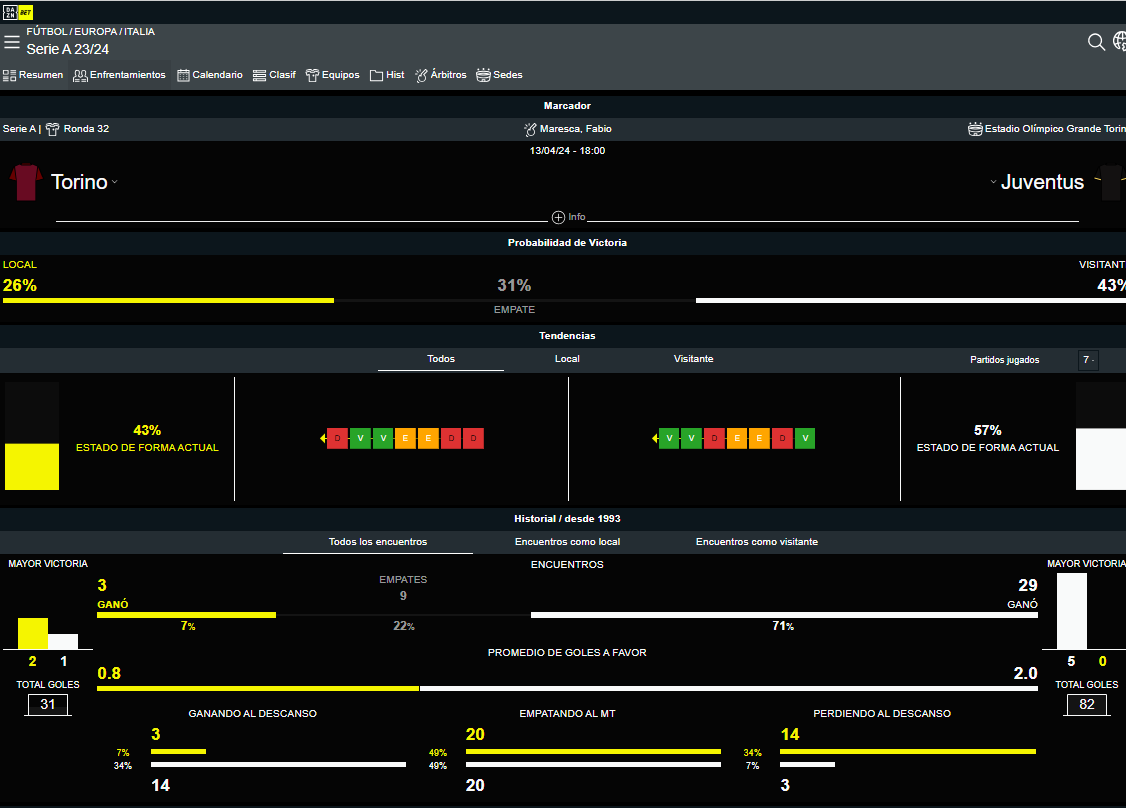Expand the Info plus circle
This screenshot has width=1126, height=808.
(x=558, y=217)
